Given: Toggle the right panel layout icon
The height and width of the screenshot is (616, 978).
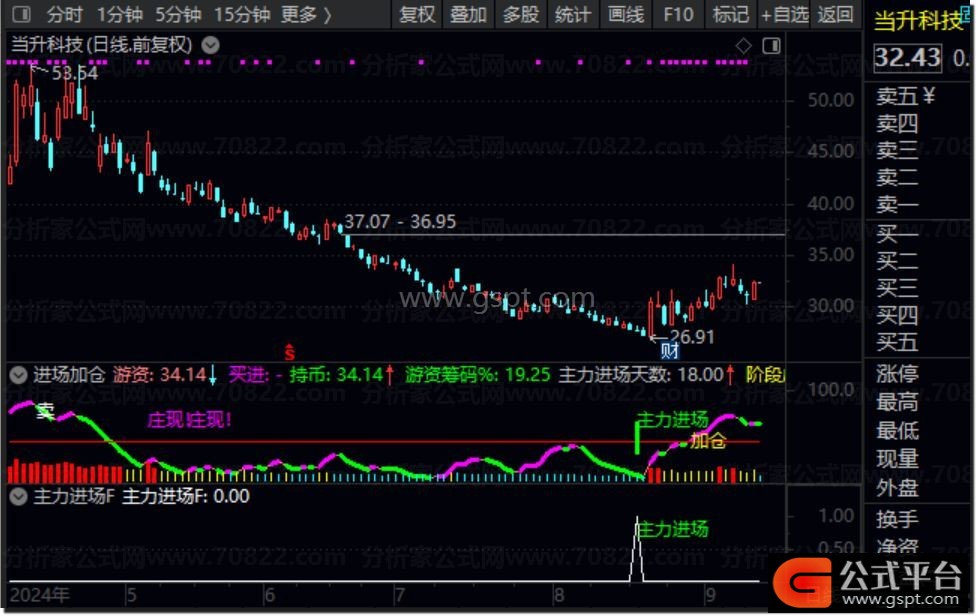Looking at the screenshot, I should (x=772, y=46).
